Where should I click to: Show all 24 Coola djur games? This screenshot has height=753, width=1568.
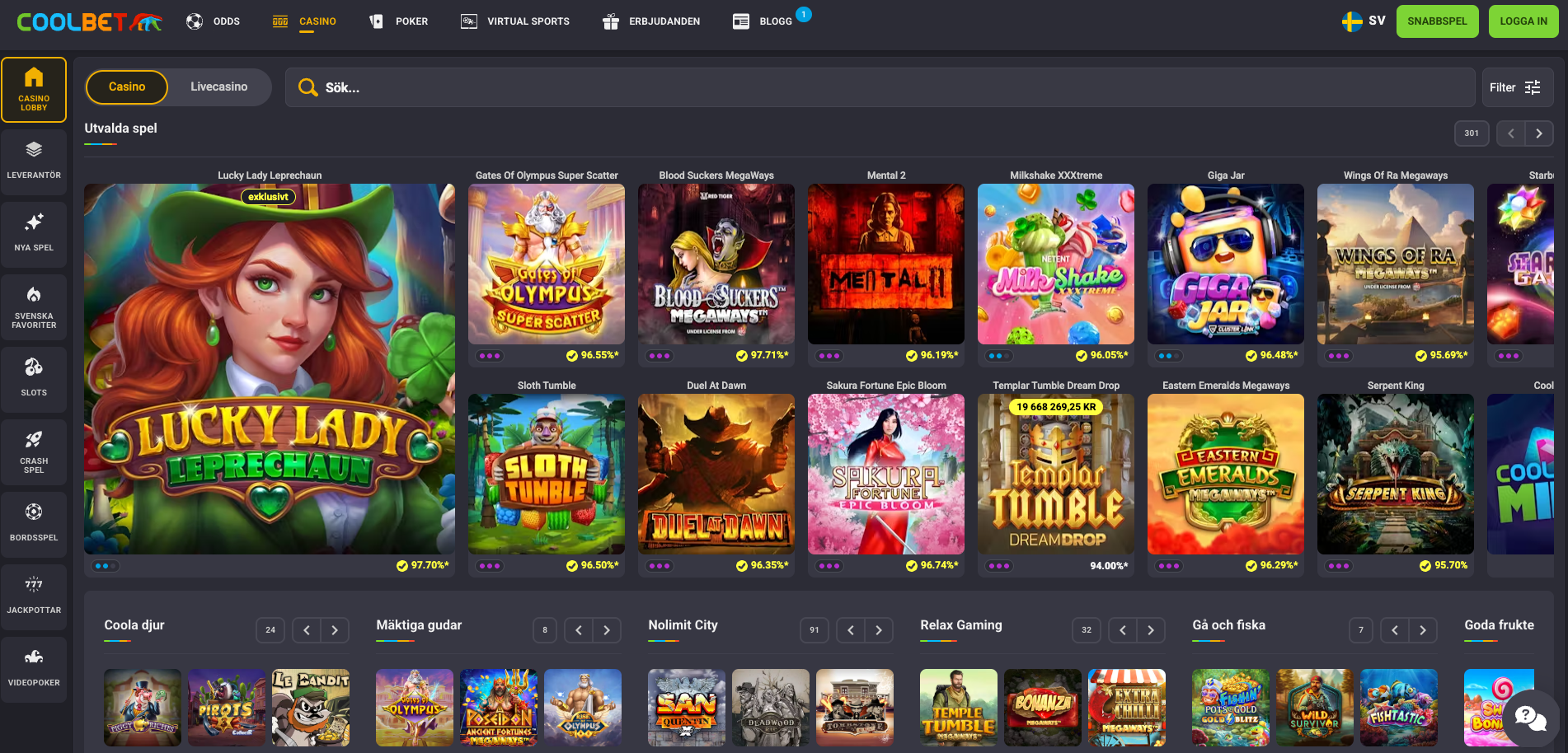tap(270, 630)
